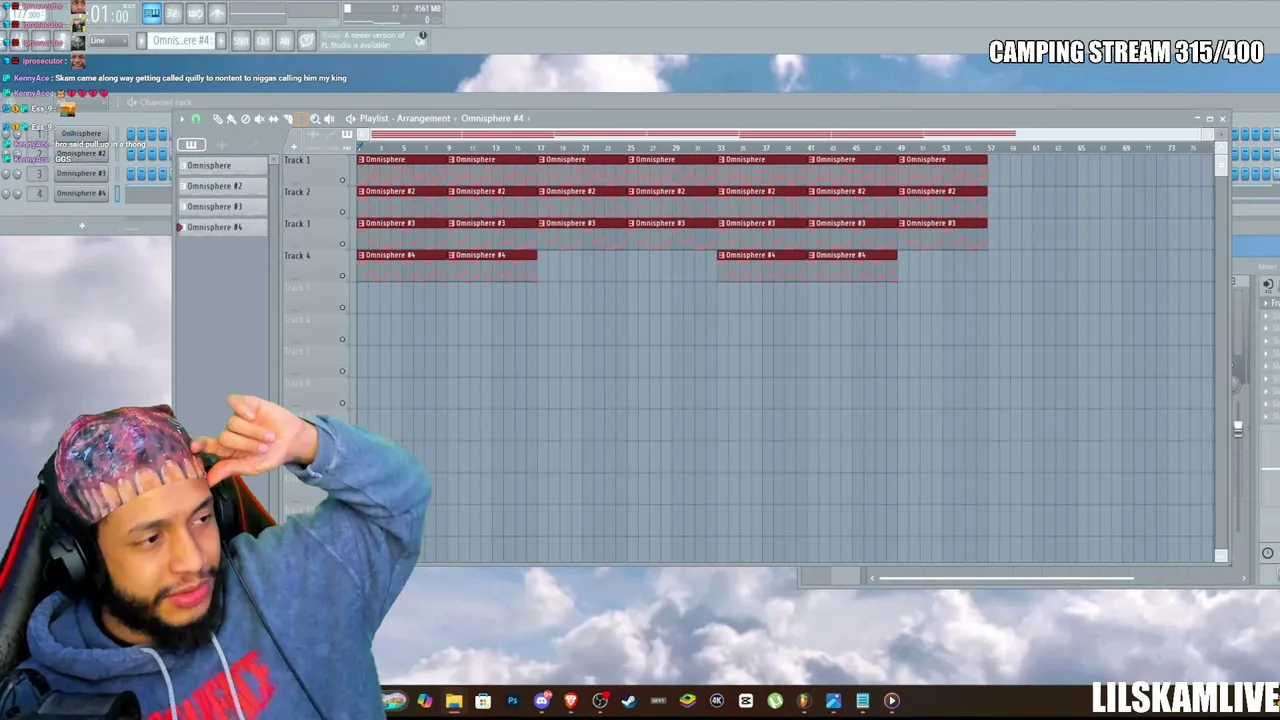The image size is (1280, 720).
Task: Toggle the Ctrl modifier button
Action: coord(263,41)
